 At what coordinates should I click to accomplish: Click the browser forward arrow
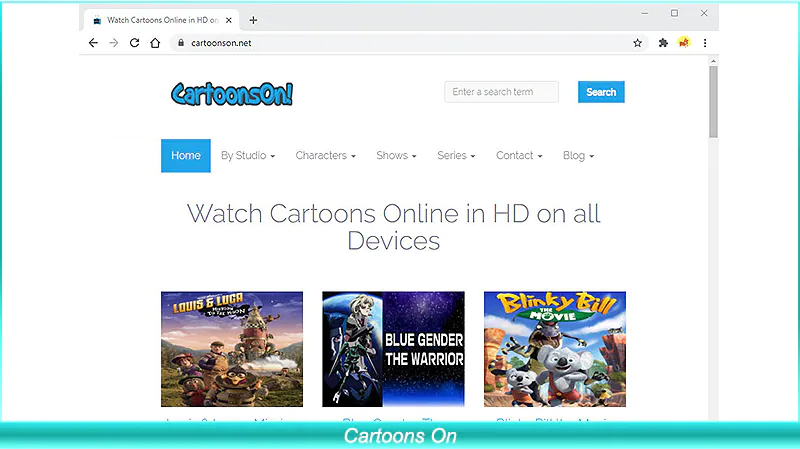(x=114, y=43)
